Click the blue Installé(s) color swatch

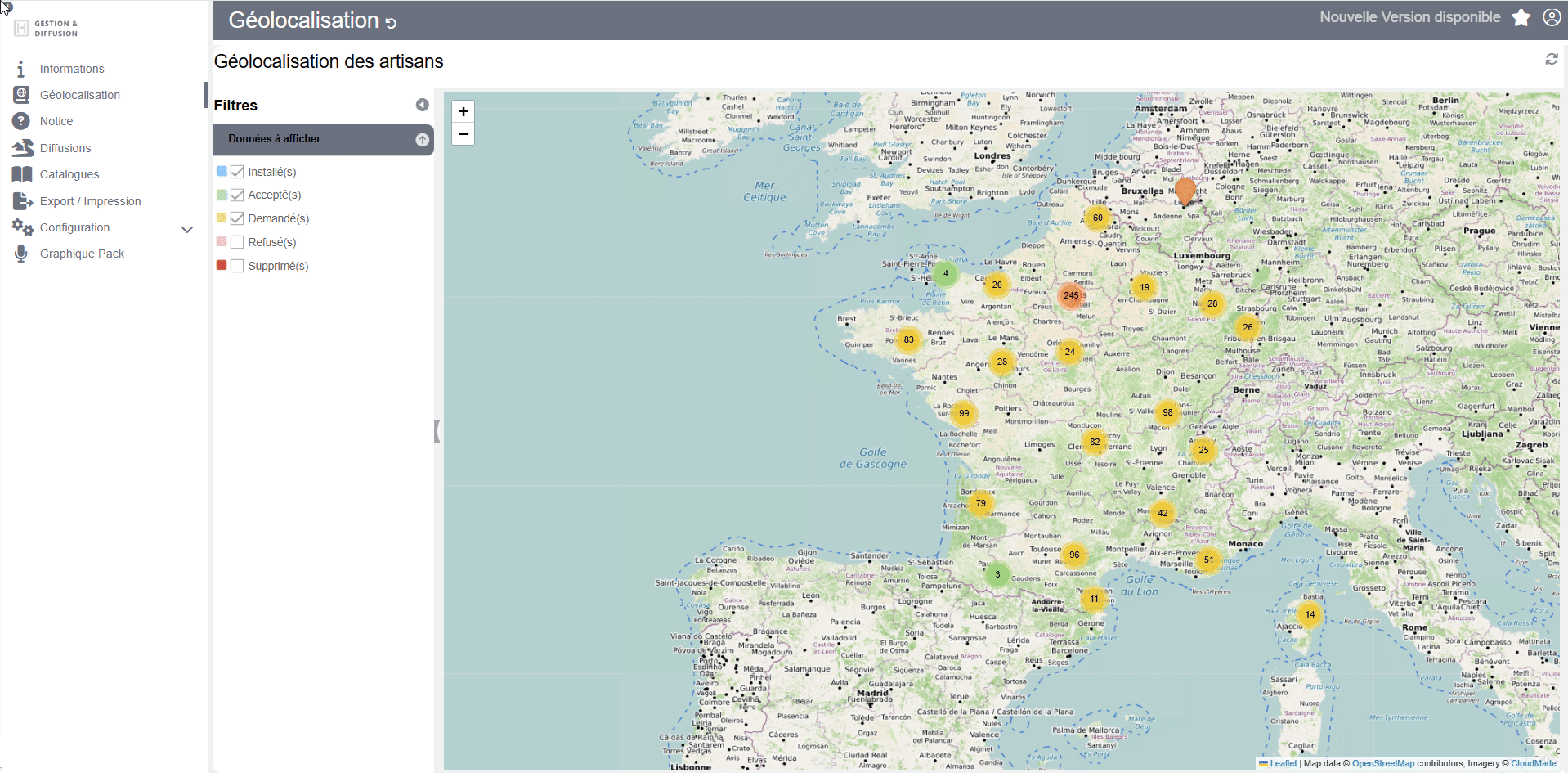click(x=222, y=171)
